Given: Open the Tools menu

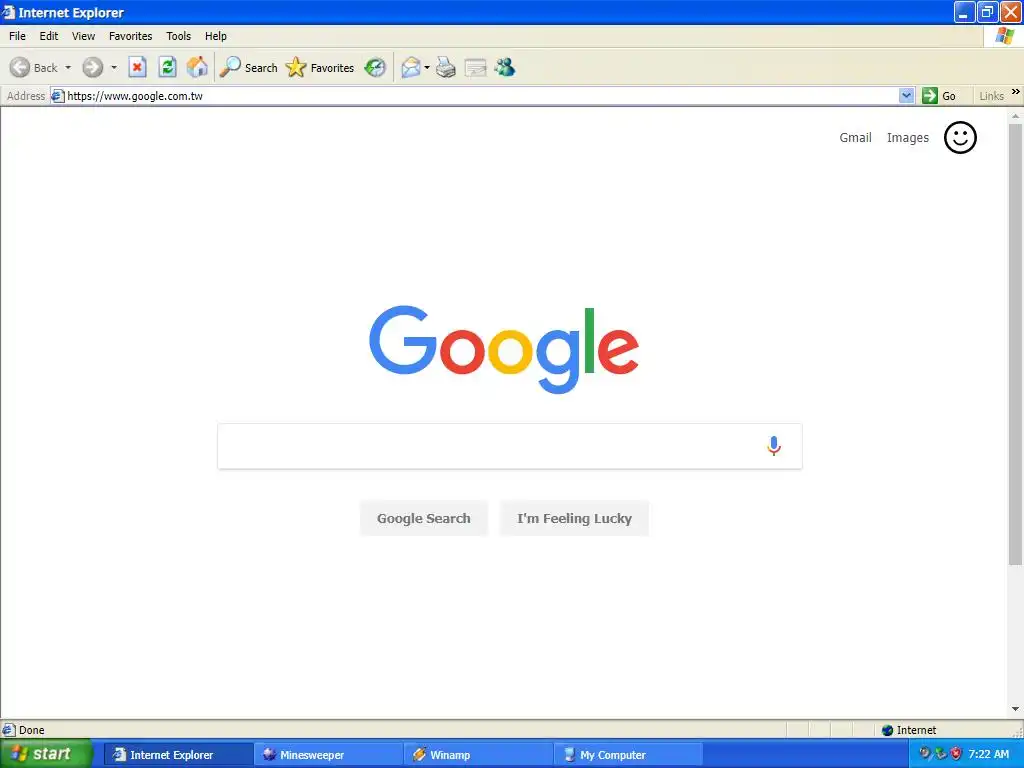Looking at the screenshot, I should click(x=178, y=36).
